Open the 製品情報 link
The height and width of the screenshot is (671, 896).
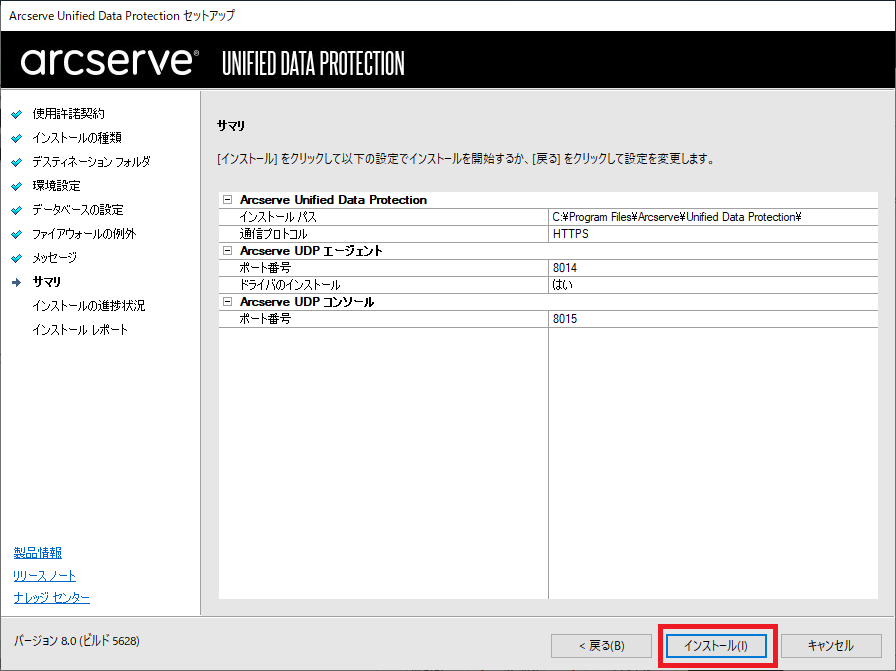click(x=38, y=553)
